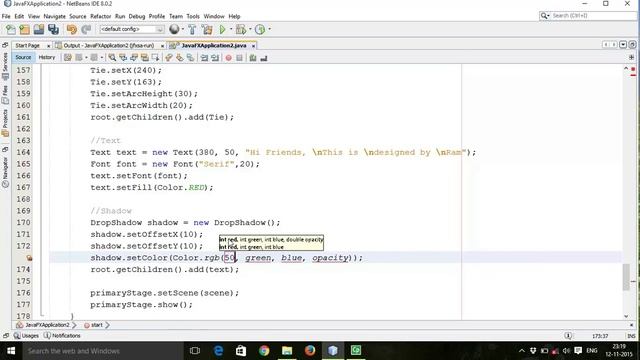The height and width of the screenshot is (360, 640).
Task: Click Find Next Occurrence icon
Action: 134,58
